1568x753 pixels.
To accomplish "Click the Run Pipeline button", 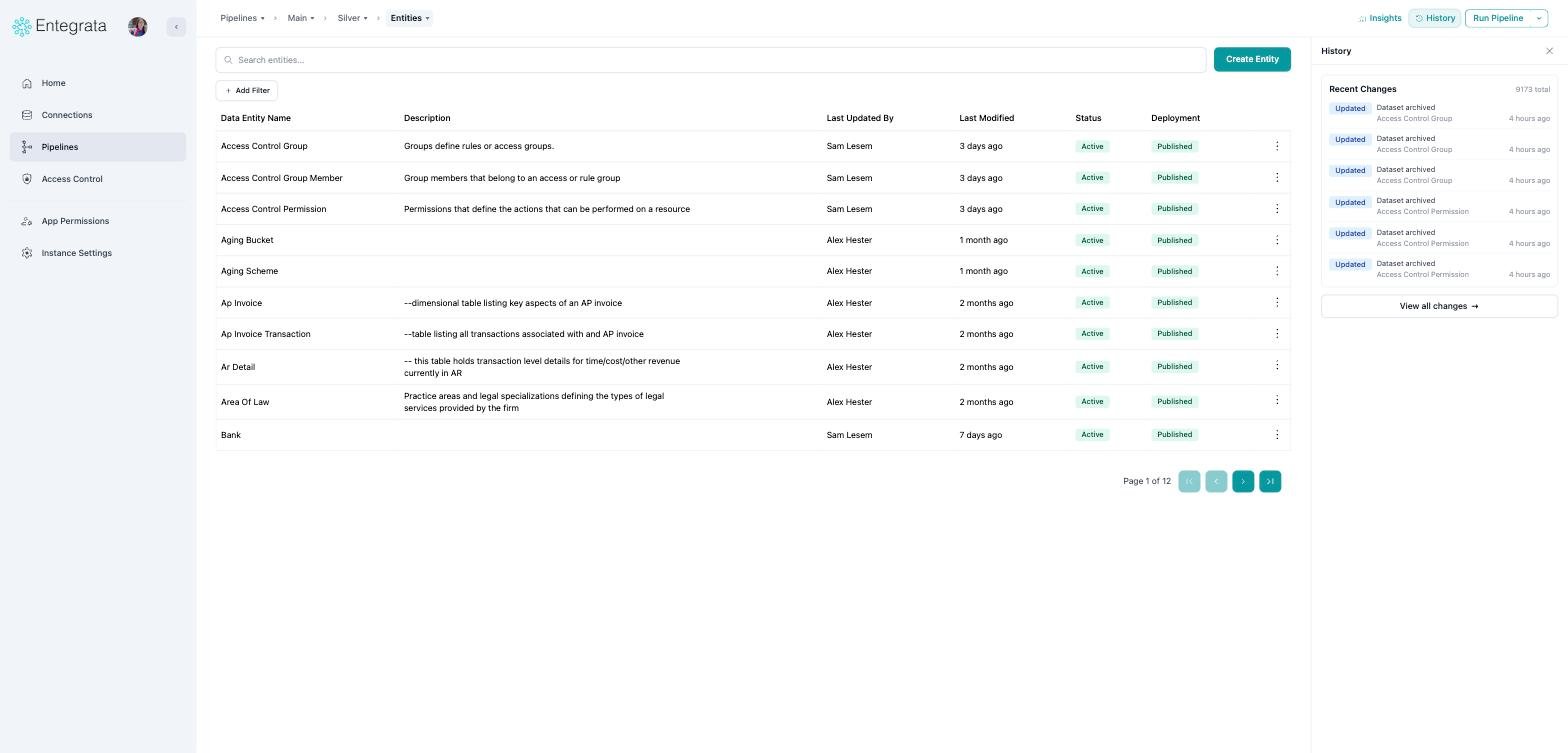I will point(1498,18).
